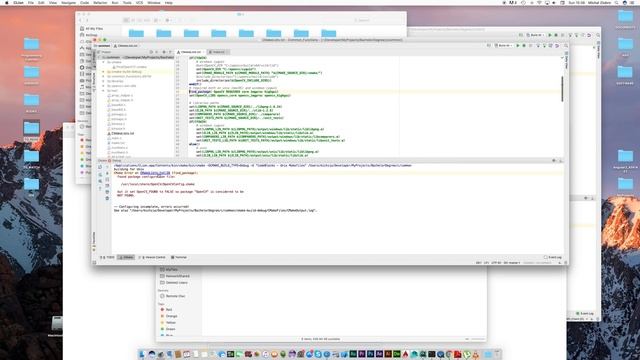Click Wi-Fi status icon in the menu bar
The image size is (640, 360).
point(539,2)
